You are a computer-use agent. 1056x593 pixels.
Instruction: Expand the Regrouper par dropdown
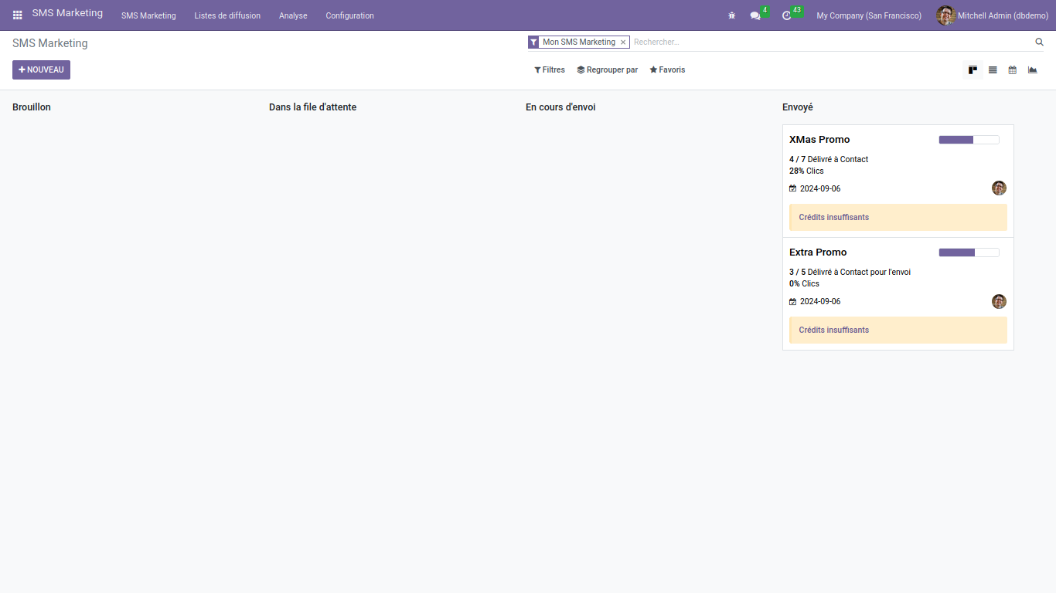click(607, 70)
